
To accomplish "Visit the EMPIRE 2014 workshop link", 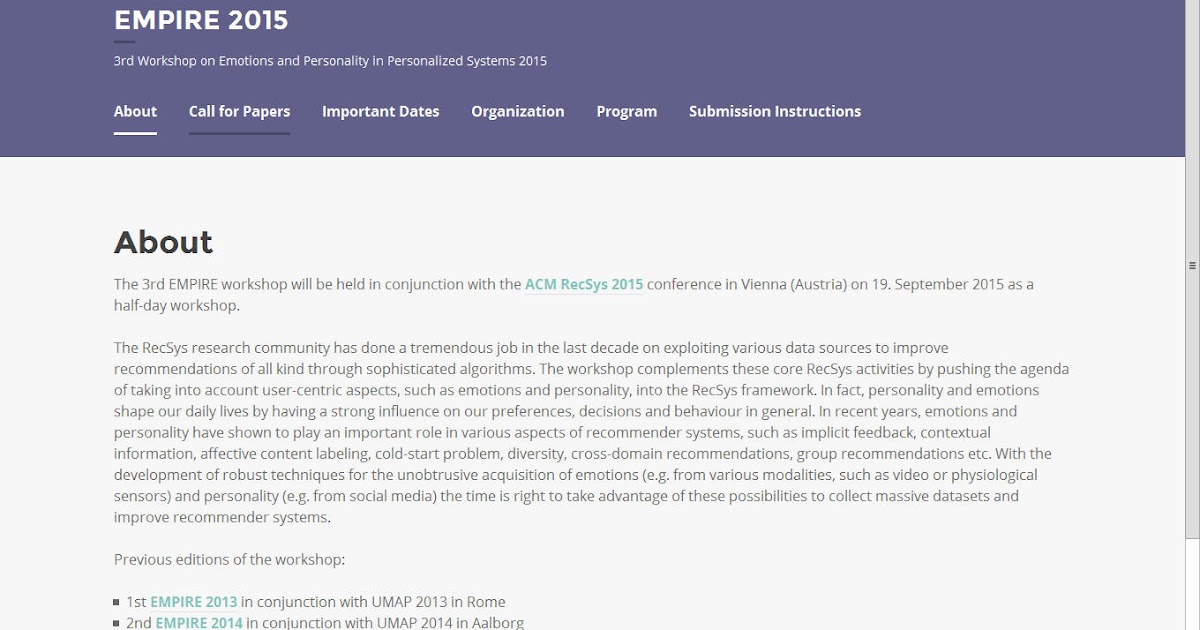I will 199,623.
